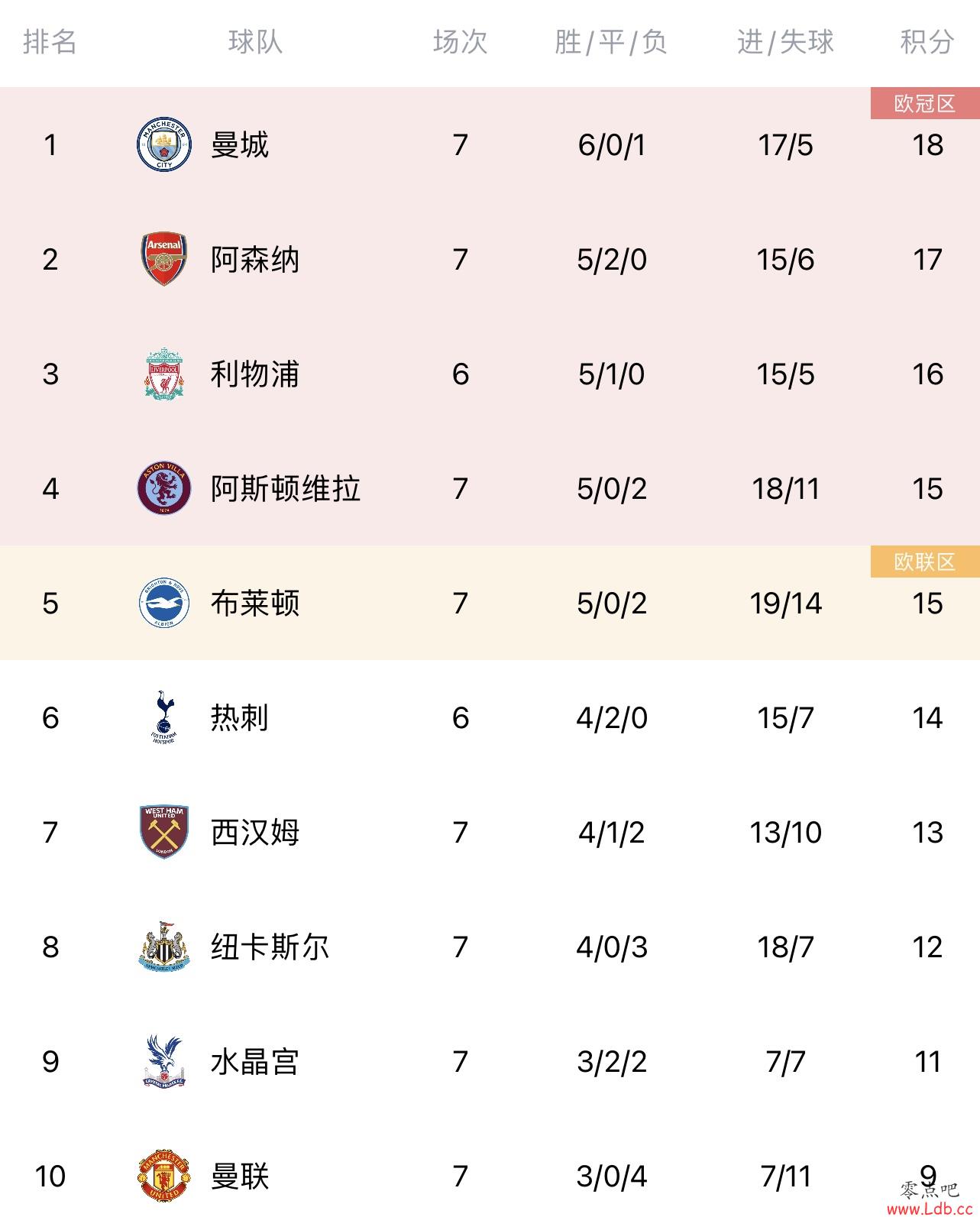Select the 积分 points column header
This screenshot has width=980, height=1217.
pyautogui.click(x=927, y=41)
